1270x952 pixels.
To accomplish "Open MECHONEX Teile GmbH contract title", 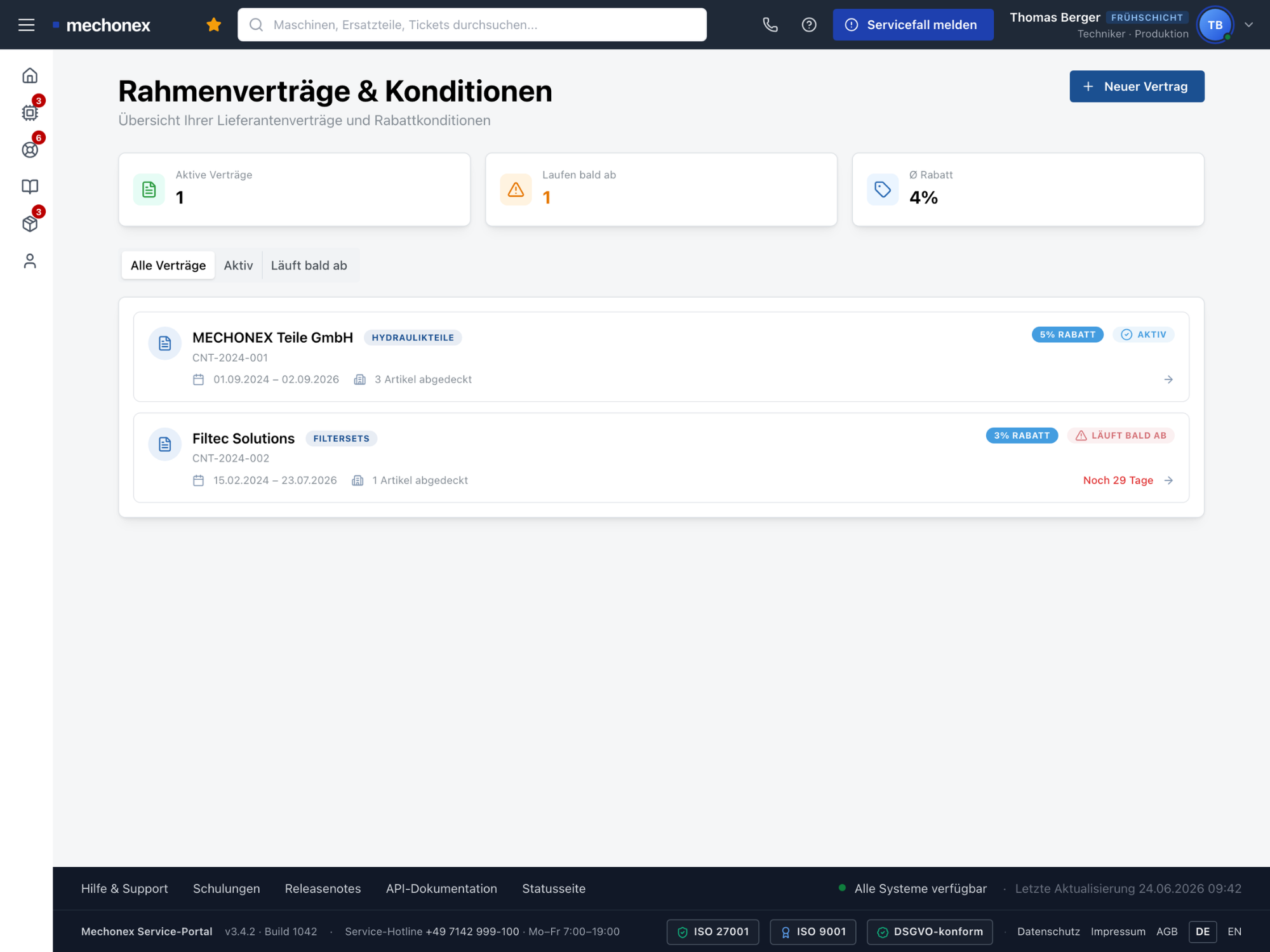I will point(272,338).
